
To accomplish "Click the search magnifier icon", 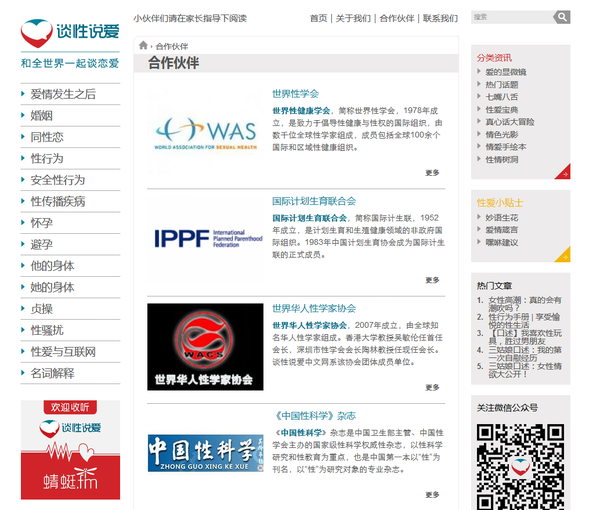I will pos(562,17).
